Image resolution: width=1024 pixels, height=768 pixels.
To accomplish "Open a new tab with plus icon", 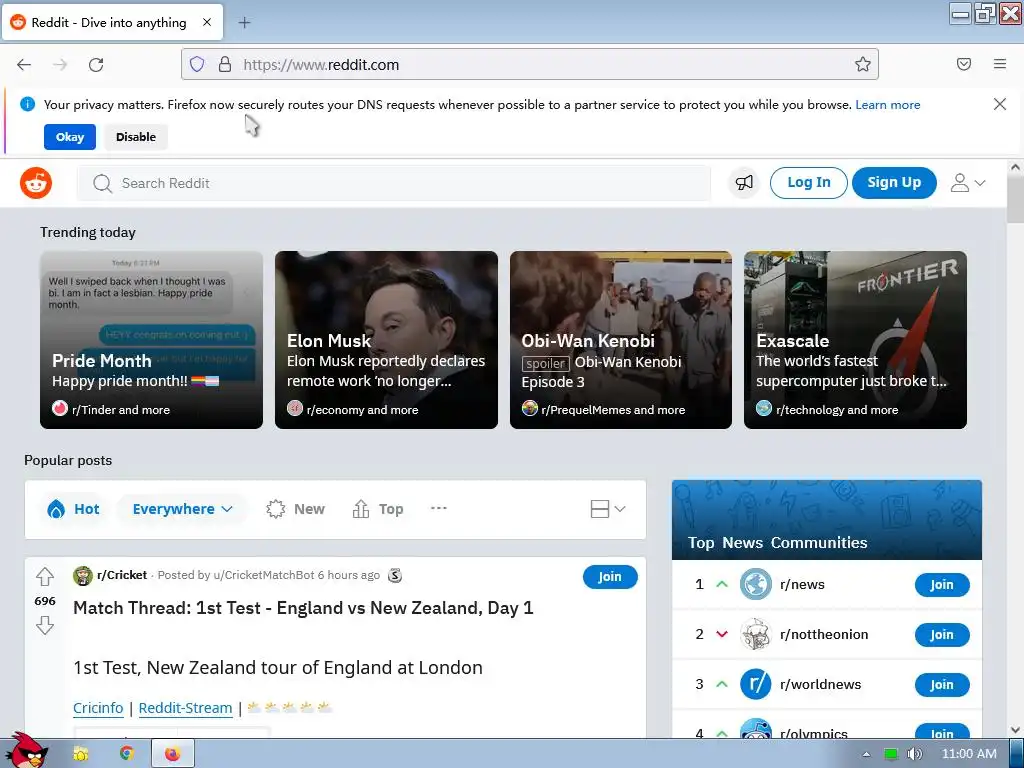I will tap(244, 23).
